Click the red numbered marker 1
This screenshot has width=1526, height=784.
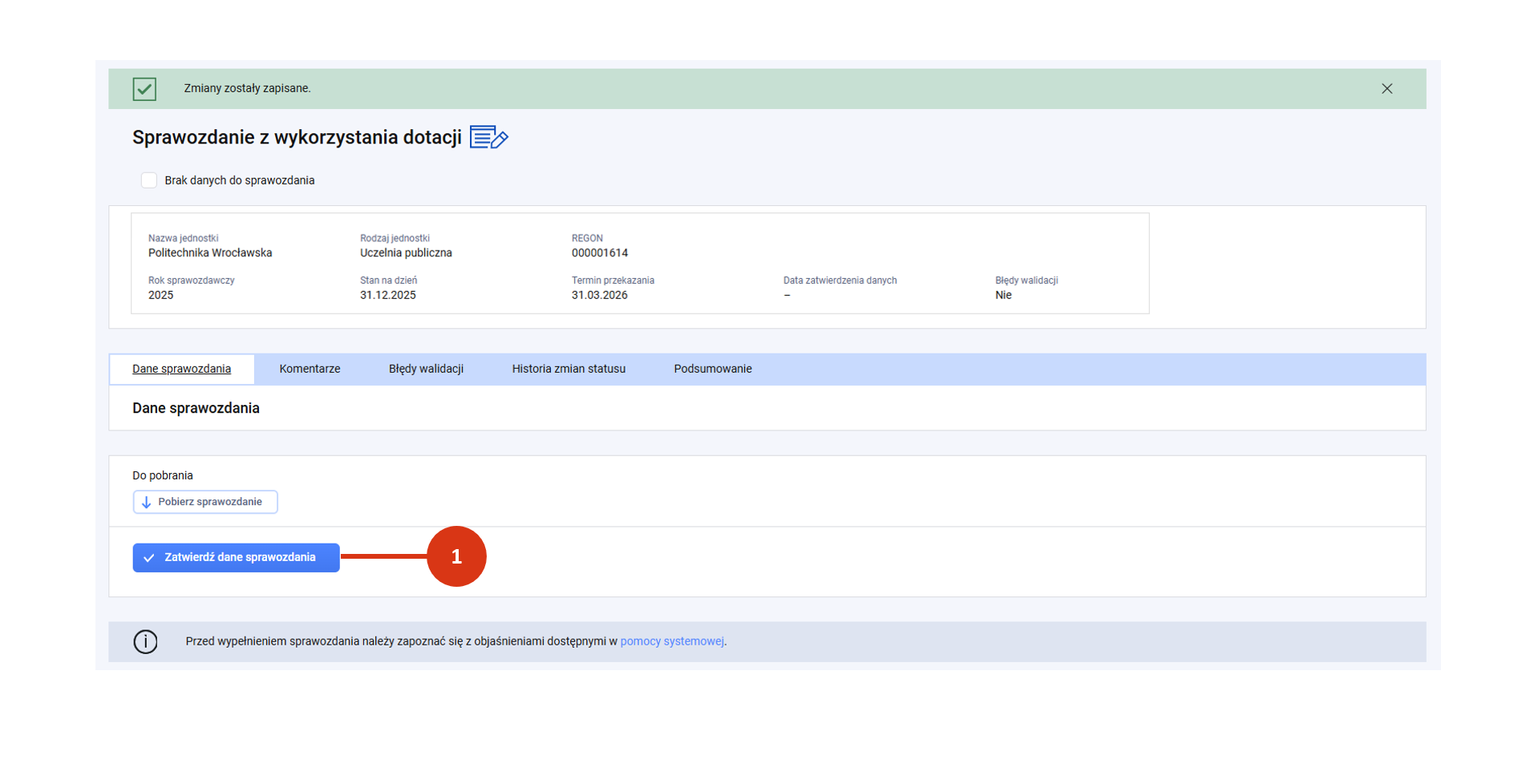456,556
